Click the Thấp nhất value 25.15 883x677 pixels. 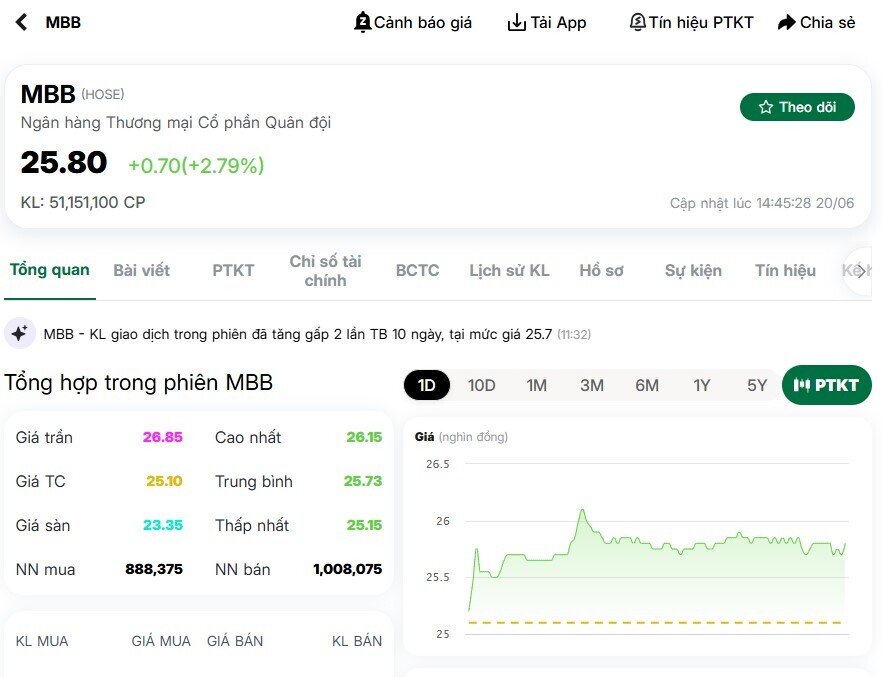point(364,525)
